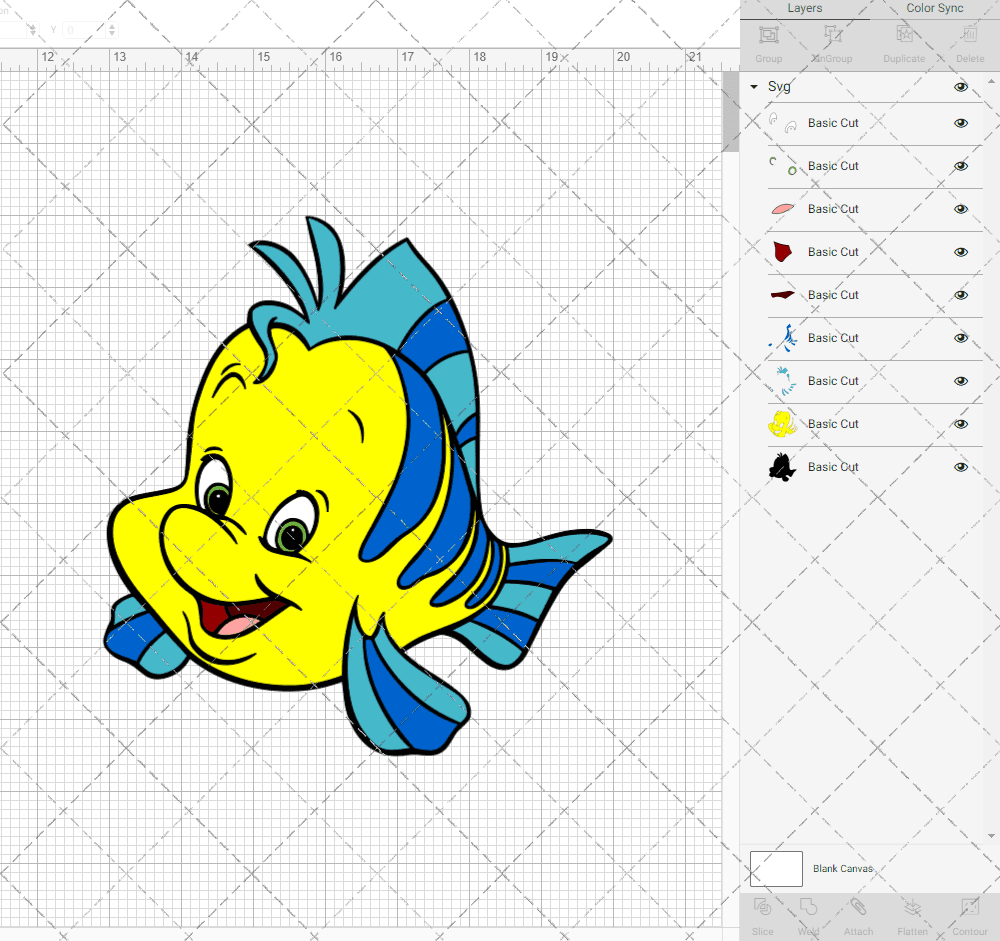This screenshot has height=941, width=1000.
Task: Click the canvas vertical scrollbar thumb
Action: click(730, 111)
